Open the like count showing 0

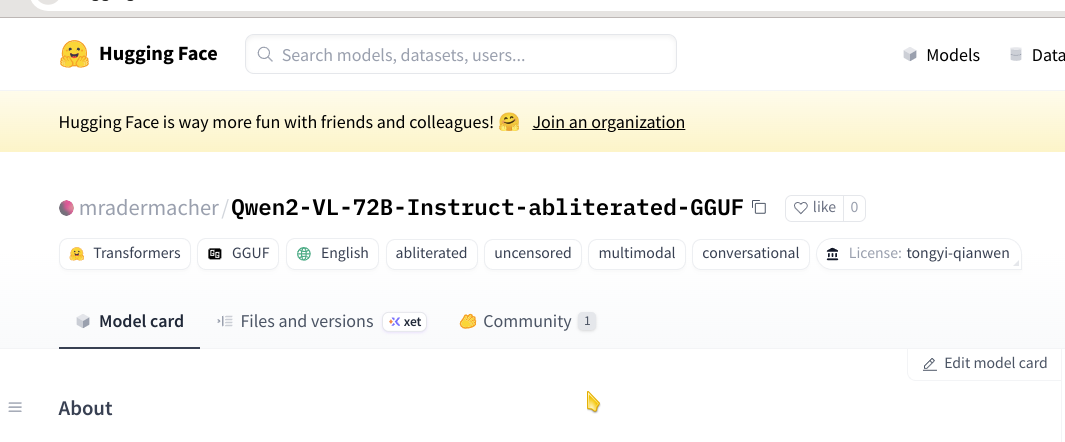(x=854, y=208)
